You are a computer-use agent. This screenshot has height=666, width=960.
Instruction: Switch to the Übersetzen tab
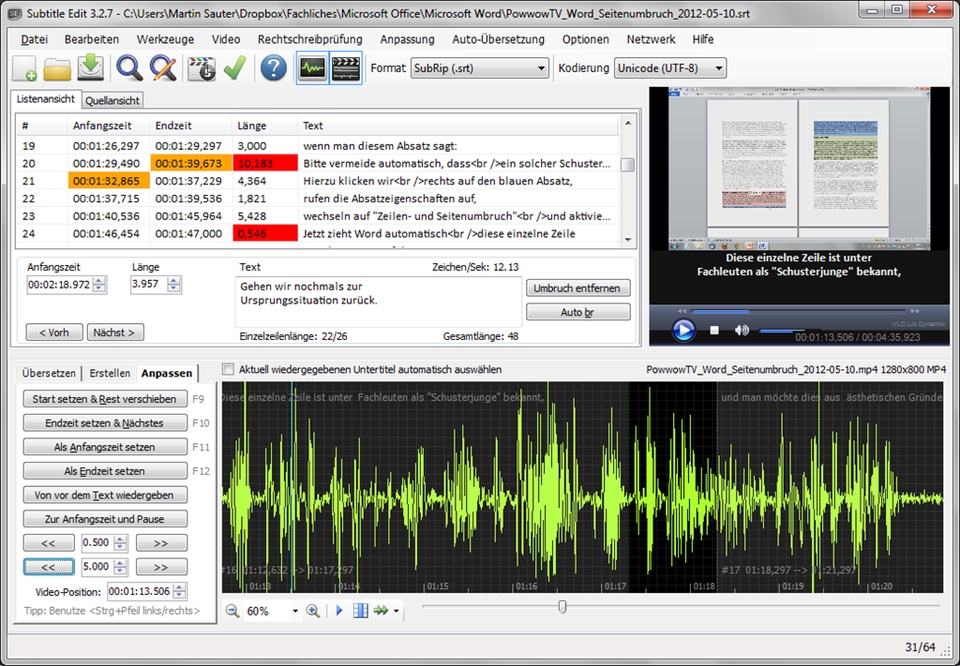[48, 373]
